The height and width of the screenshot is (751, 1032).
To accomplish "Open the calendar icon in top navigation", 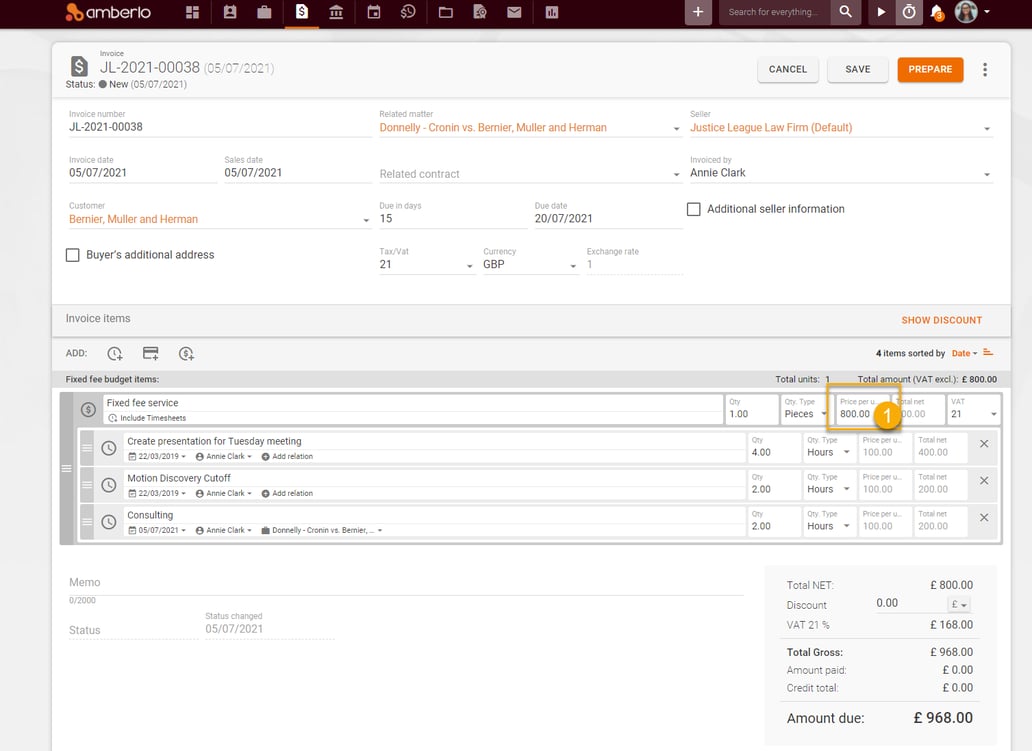I will pyautogui.click(x=374, y=12).
